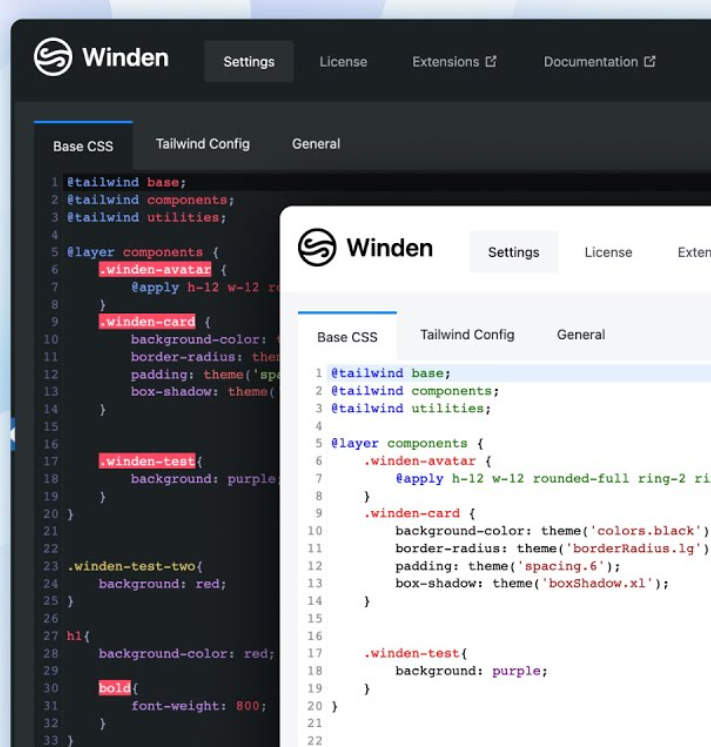
Task: Open the Settings tab in the light window
Action: (513, 252)
